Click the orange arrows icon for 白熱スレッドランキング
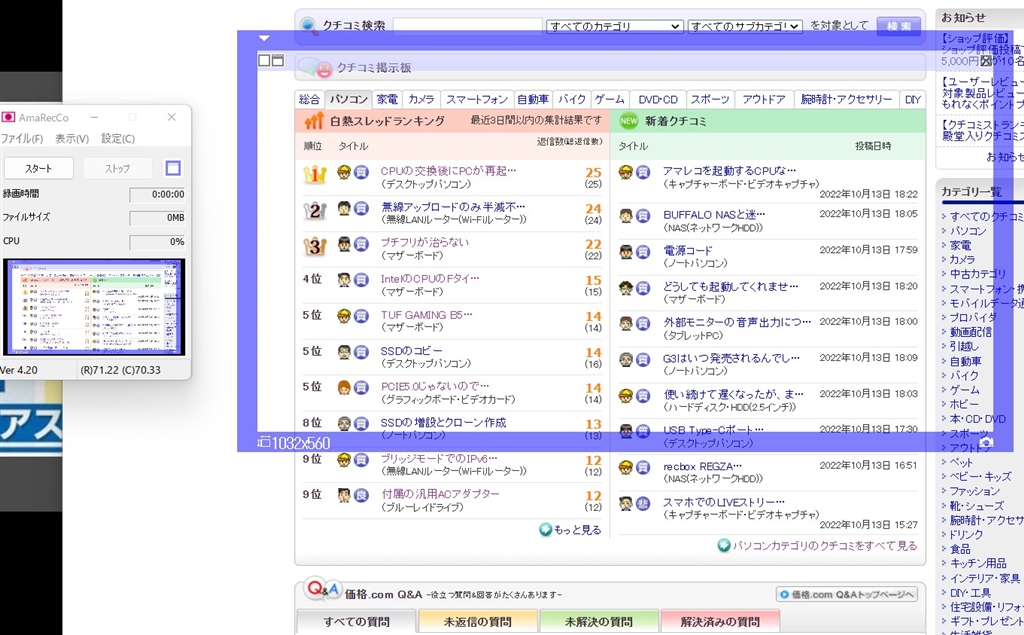This screenshot has width=1024, height=635. (x=314, y=121)
